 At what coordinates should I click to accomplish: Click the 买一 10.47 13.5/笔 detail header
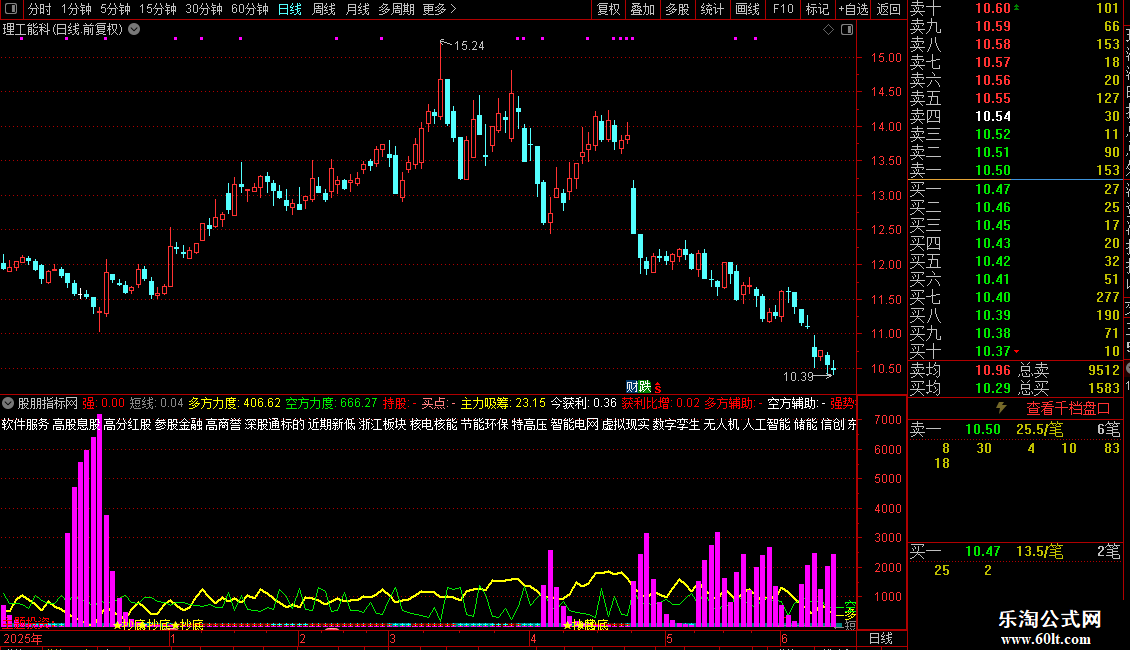tap(1015, 551)
